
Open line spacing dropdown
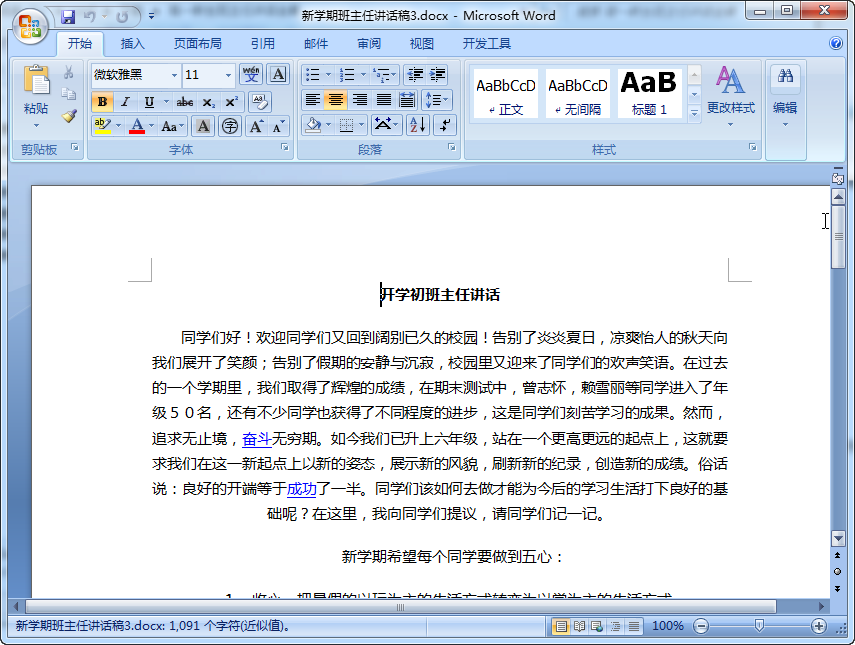click(438, 100)
